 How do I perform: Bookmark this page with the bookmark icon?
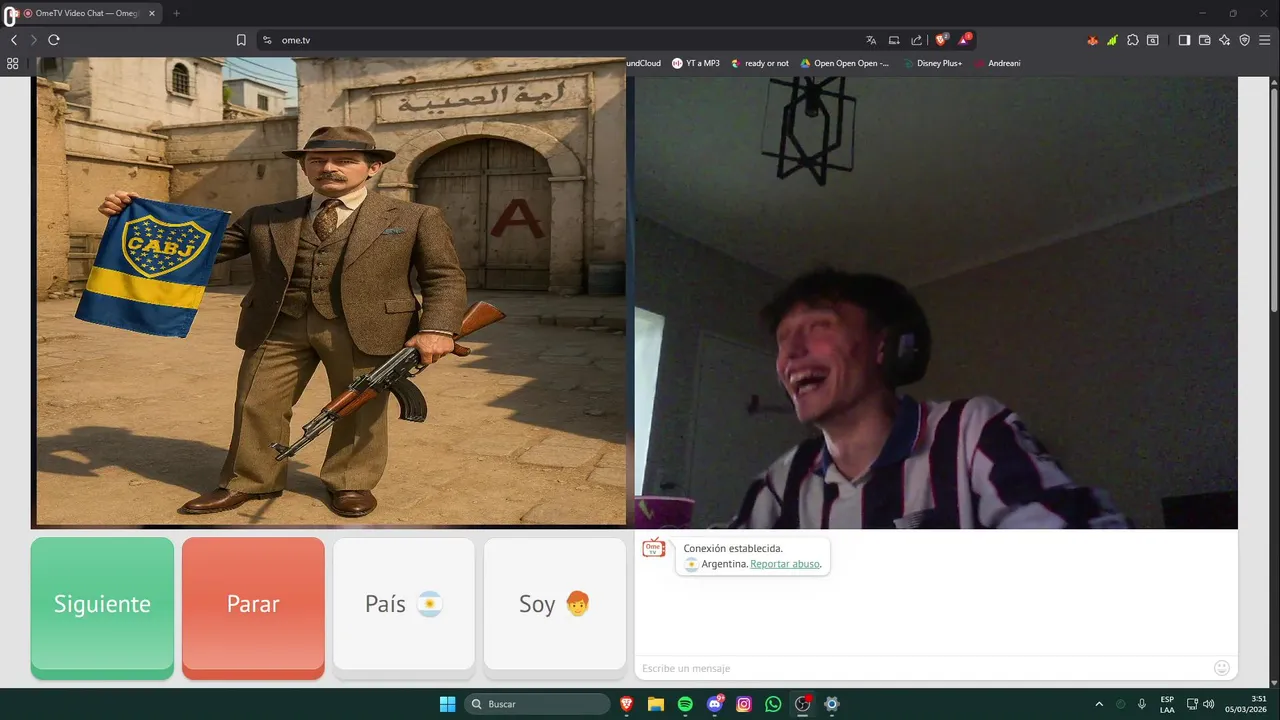pyautogui.click(x=241, y=40)
